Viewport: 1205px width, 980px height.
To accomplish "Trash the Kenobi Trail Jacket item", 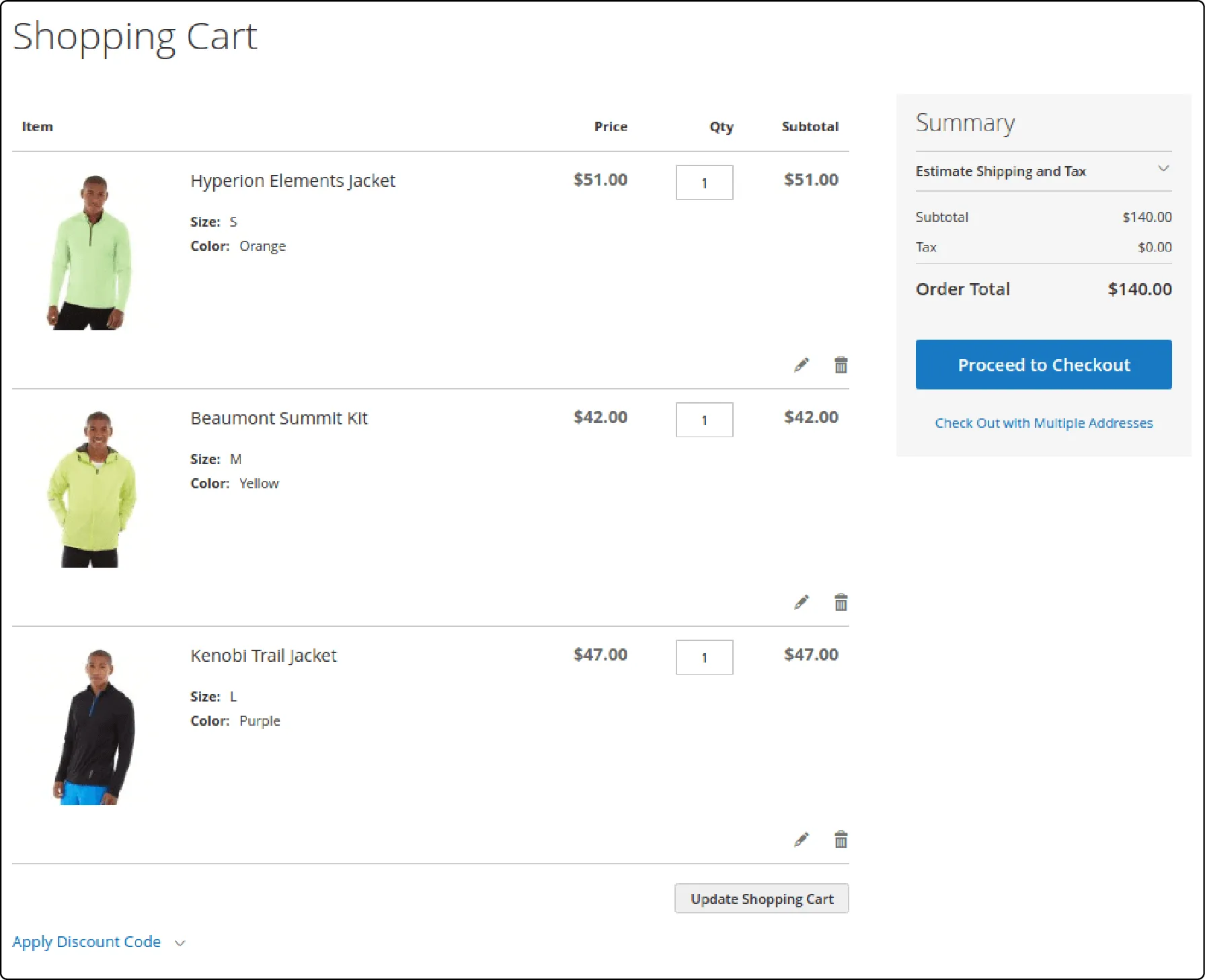I will [841, 840].
